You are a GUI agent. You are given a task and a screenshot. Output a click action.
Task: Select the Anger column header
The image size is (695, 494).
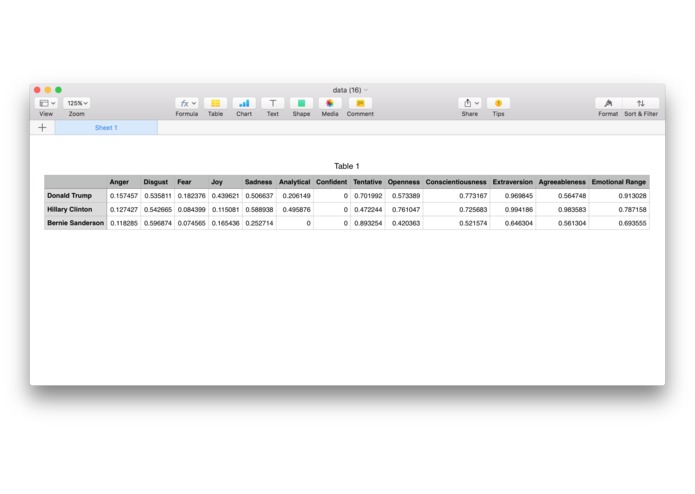124,182
